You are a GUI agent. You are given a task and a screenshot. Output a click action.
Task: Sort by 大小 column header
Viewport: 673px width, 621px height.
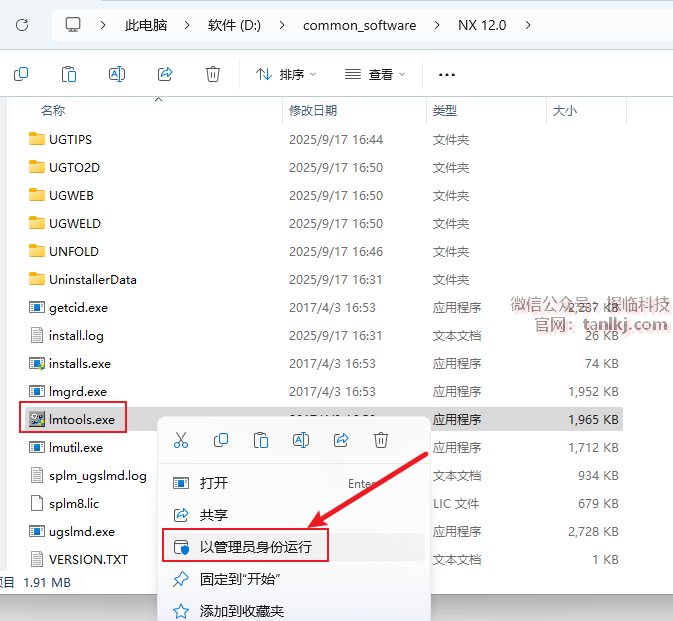pyautogui.click(x=565, y=111)
